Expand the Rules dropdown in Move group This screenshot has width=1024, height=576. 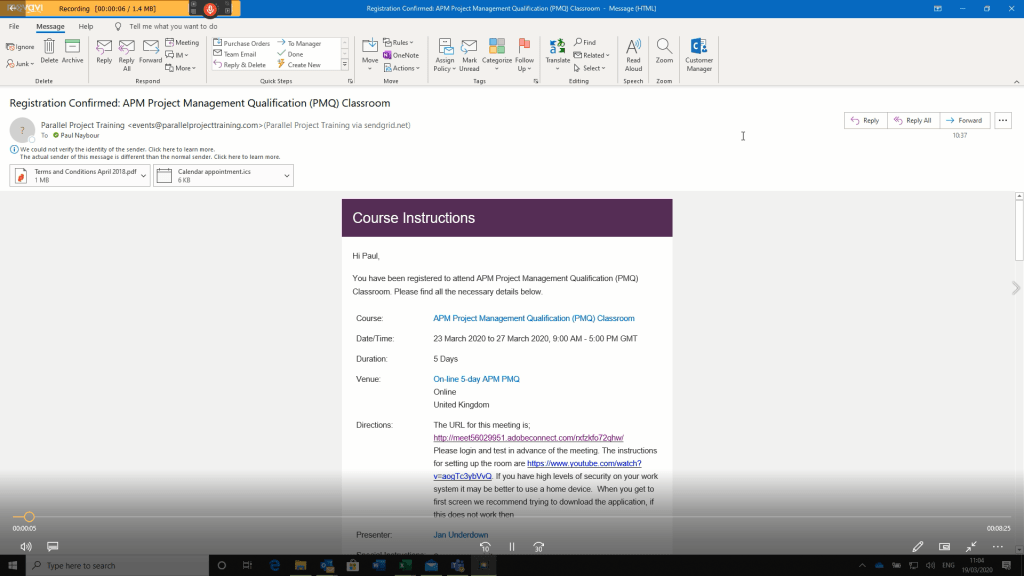402,43
